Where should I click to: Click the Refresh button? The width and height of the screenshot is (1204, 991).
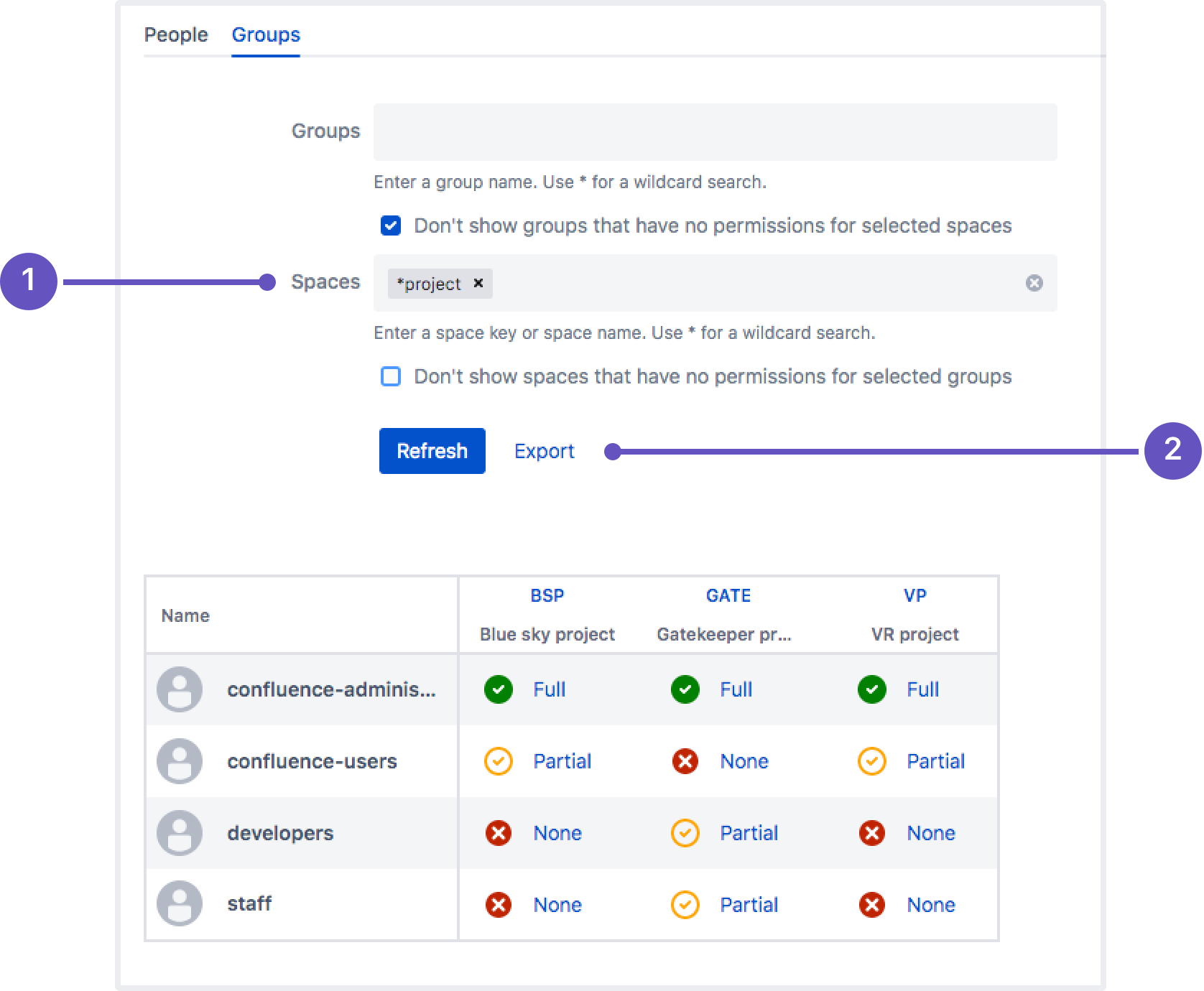[x=432, y=451]
